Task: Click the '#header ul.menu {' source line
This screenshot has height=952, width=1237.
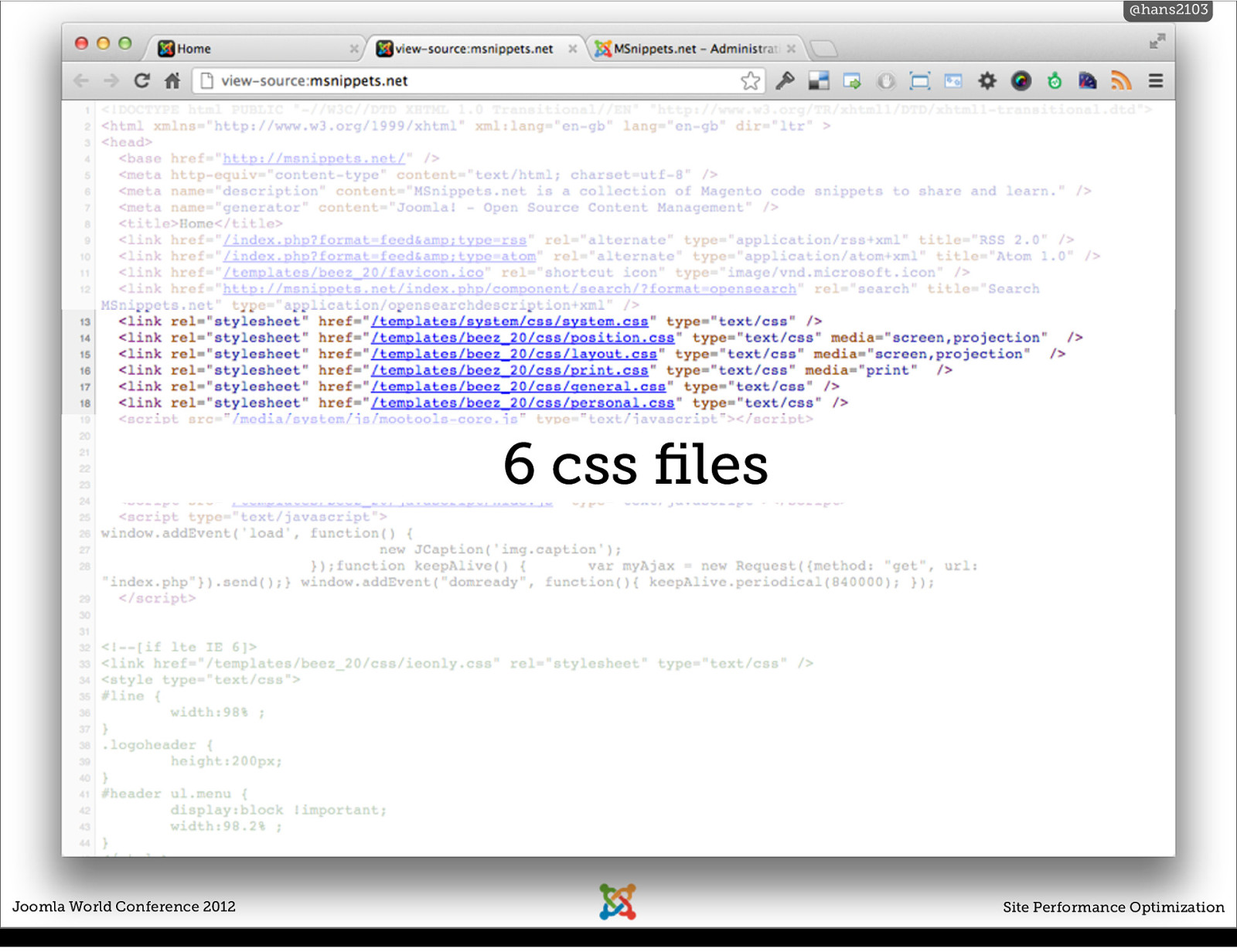Action: click(x=174, y=794)
